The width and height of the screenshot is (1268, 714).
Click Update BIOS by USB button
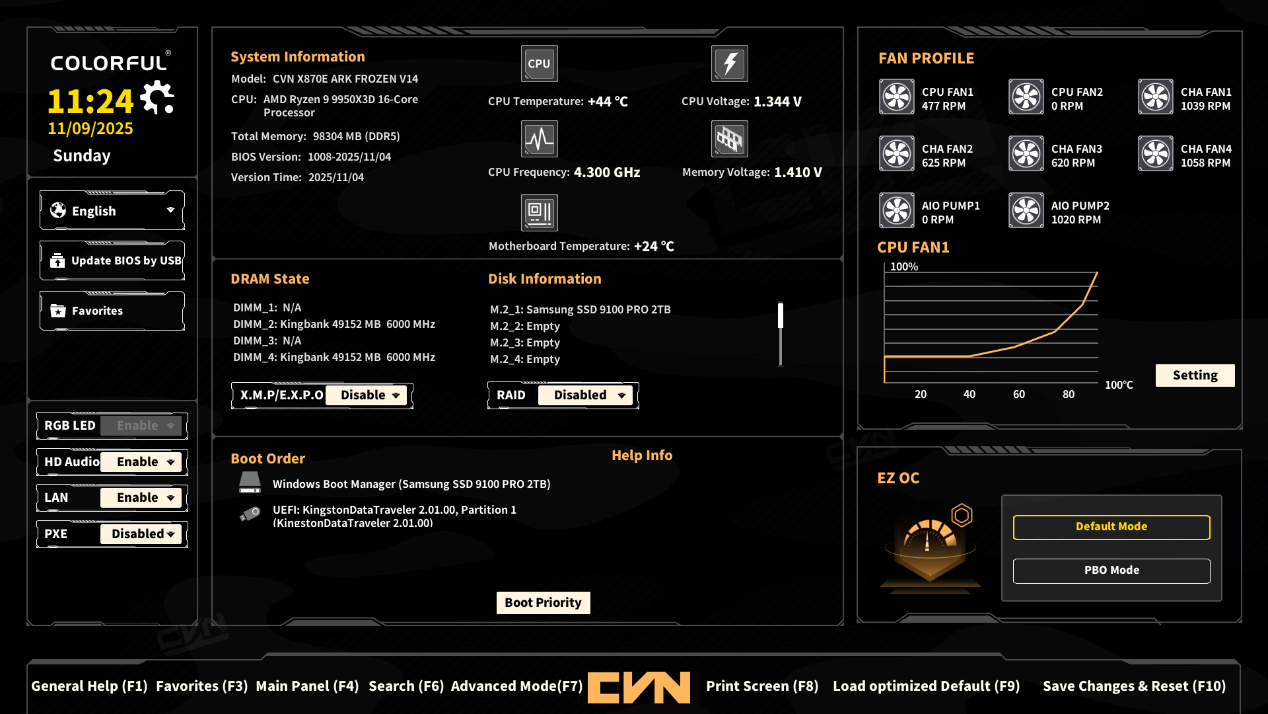[x=112, y=260]
